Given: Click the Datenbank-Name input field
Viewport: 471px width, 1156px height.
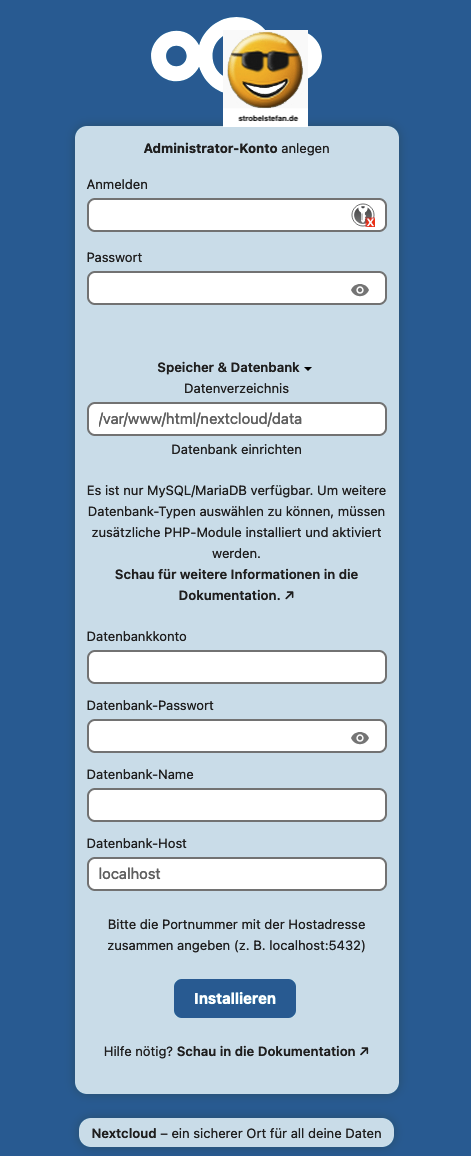Looking at the screenshot, I should [237, 805].
